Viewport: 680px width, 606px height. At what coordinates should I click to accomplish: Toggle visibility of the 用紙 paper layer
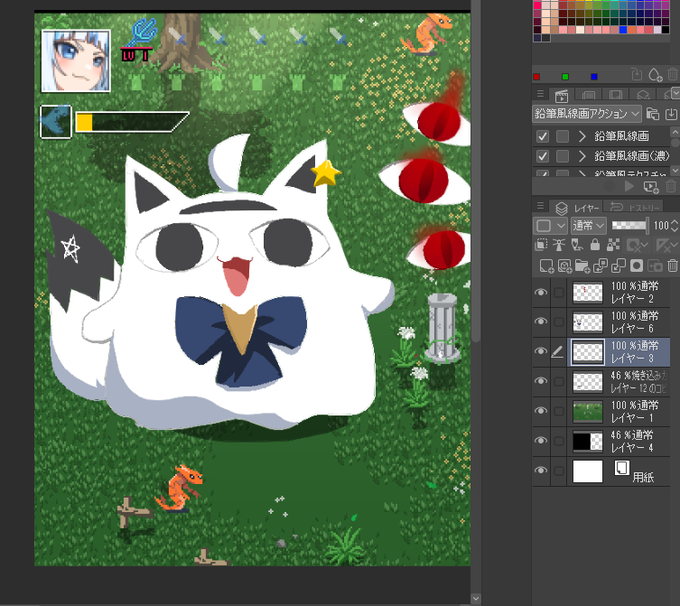[x=541, y=470]
